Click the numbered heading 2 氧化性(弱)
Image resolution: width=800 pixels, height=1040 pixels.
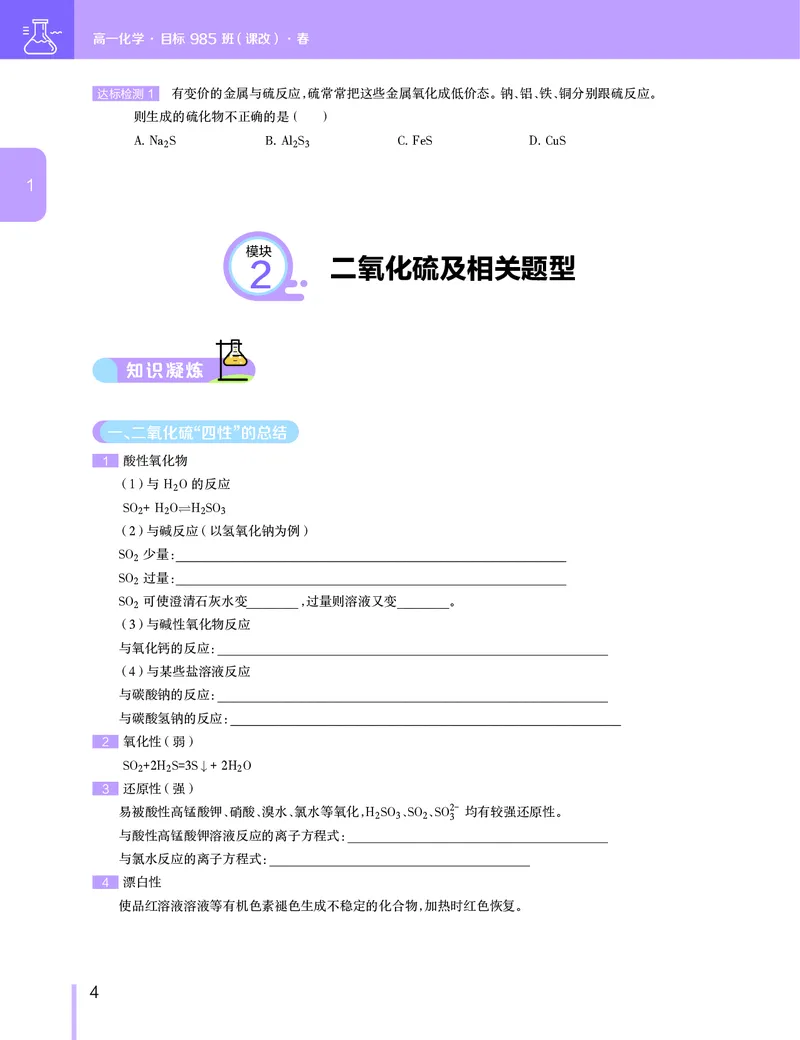pyautogui.click(x=143, y=742)
